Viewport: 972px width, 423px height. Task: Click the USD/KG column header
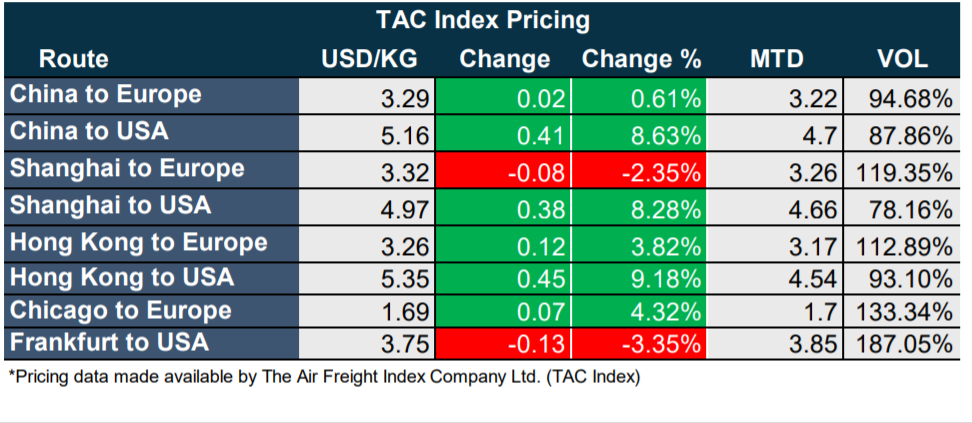pos(365,59)
